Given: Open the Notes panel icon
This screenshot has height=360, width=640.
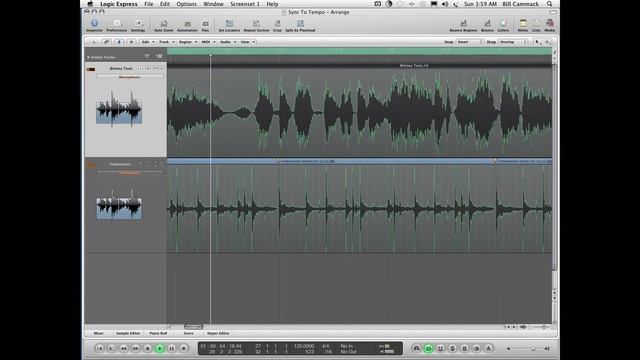Looking at the screenshot, I should pos(523,25).
